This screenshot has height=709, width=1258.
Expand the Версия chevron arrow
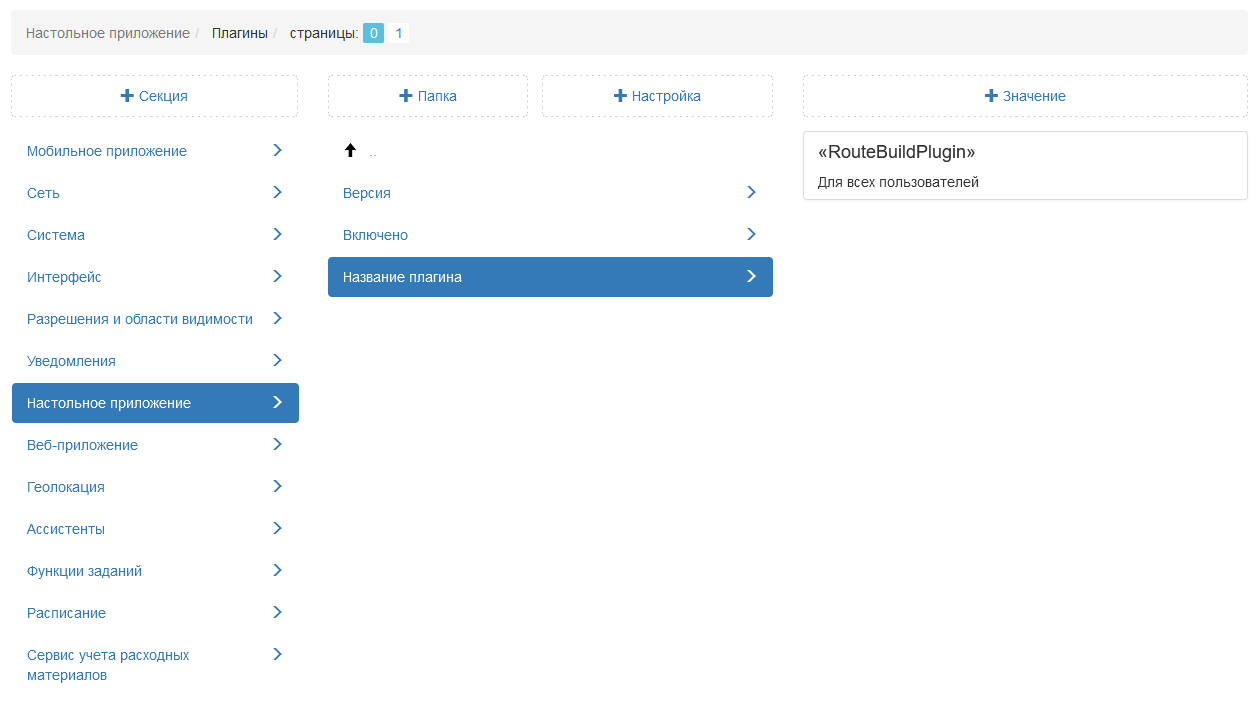(751, 192)
